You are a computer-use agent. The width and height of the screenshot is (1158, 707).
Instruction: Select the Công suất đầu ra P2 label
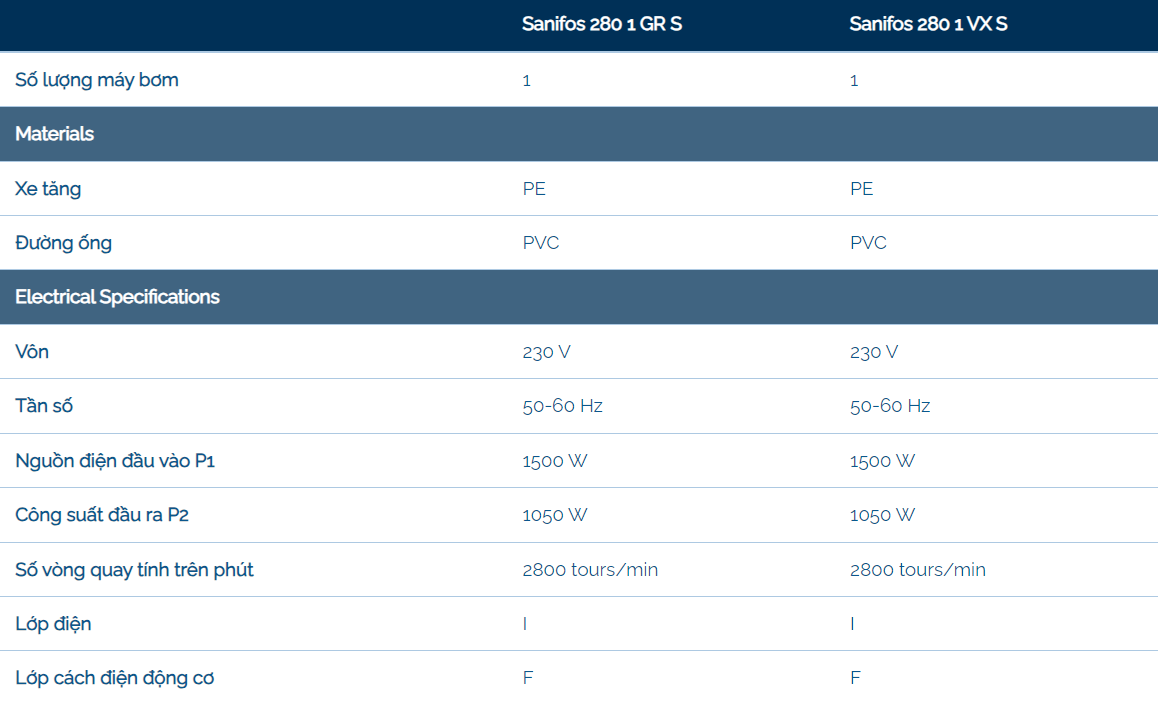click(102, 515)
